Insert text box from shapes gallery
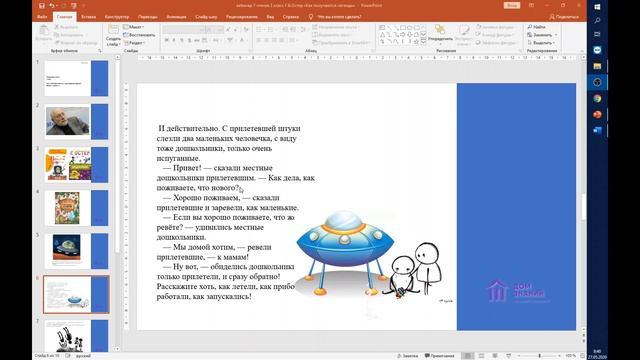This screenshot has width=640, height=360. pyautogui.click(x=382, y=28)
